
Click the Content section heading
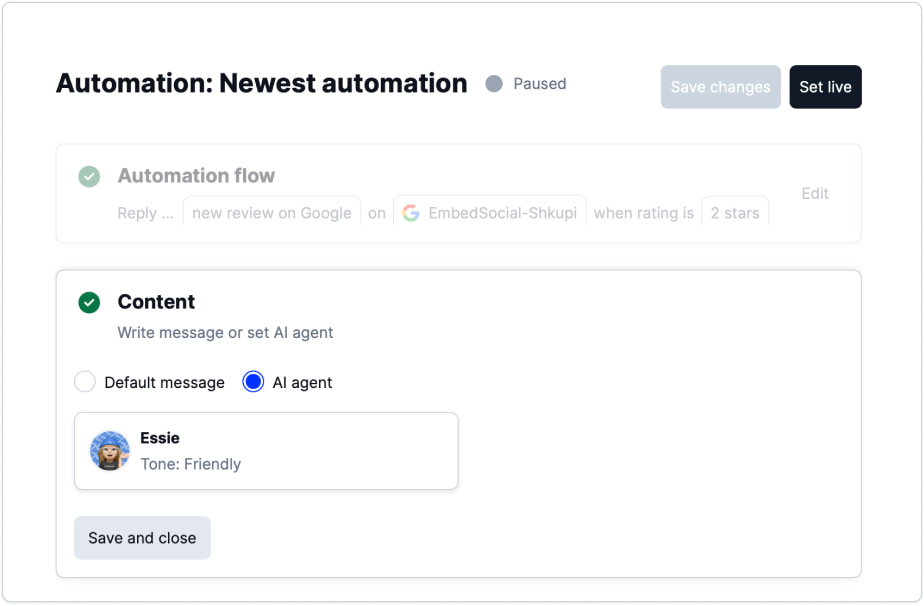[x=156, y=302]
